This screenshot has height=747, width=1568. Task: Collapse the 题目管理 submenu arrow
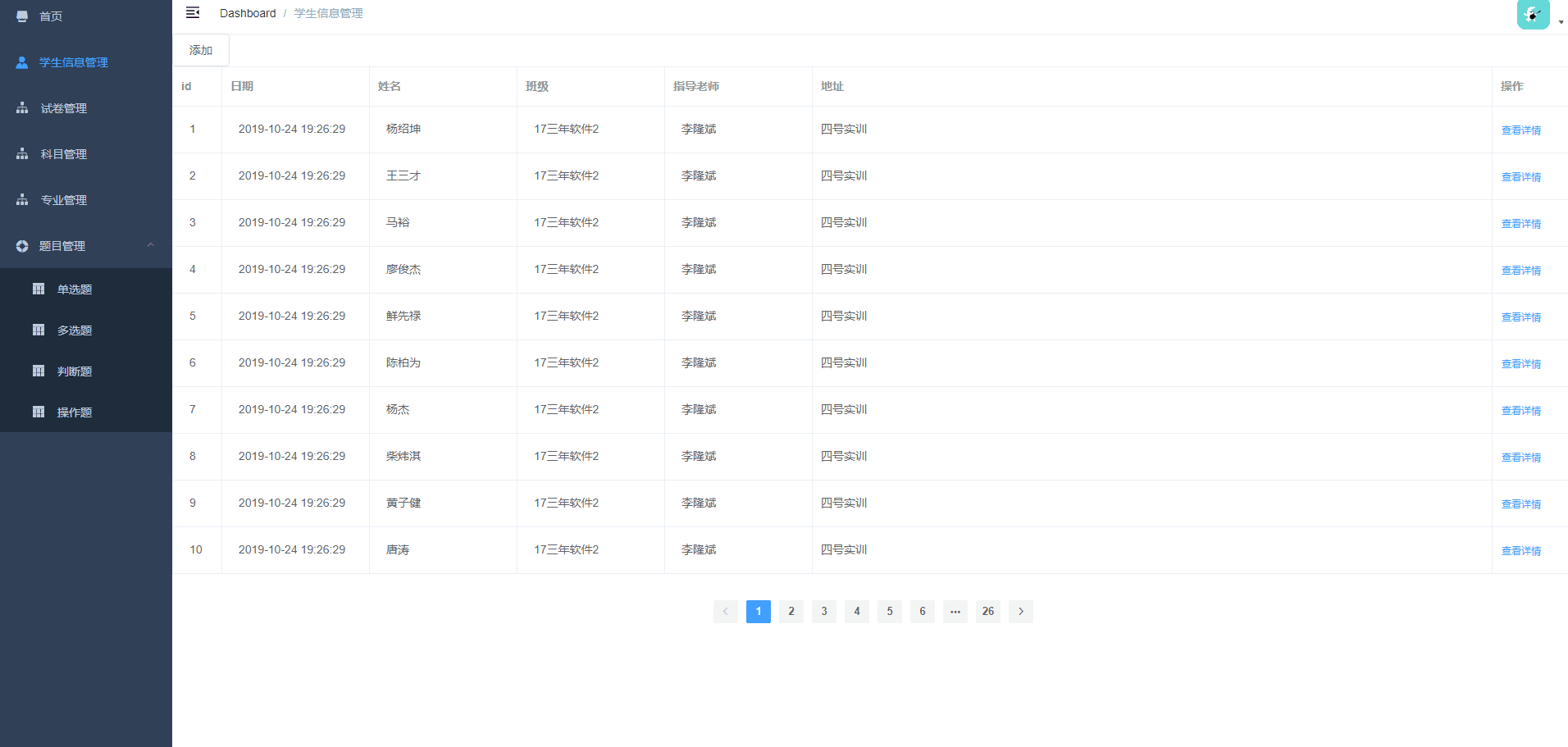coord(151,245)
